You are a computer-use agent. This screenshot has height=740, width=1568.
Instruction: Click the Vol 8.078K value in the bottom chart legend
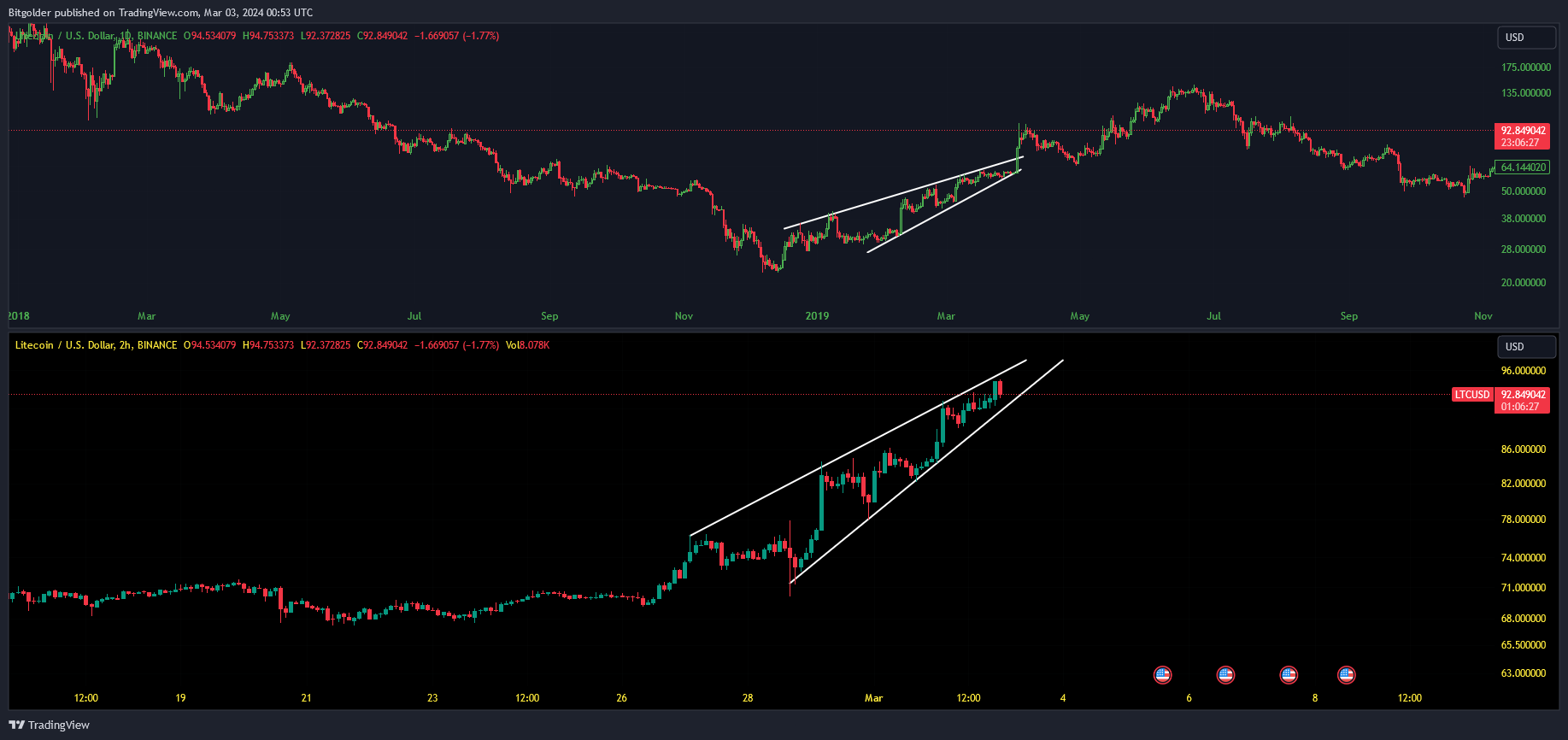click(x=527, y=345)
